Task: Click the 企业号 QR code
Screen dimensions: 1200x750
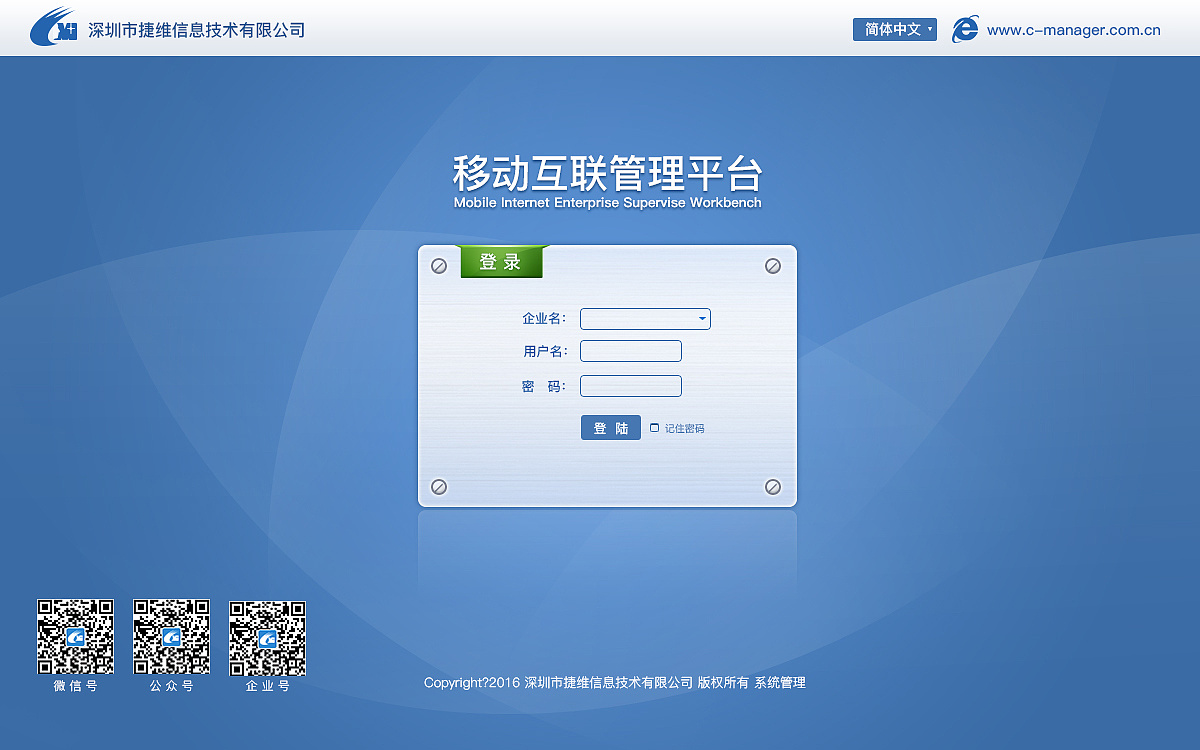Action: (268, 637)
